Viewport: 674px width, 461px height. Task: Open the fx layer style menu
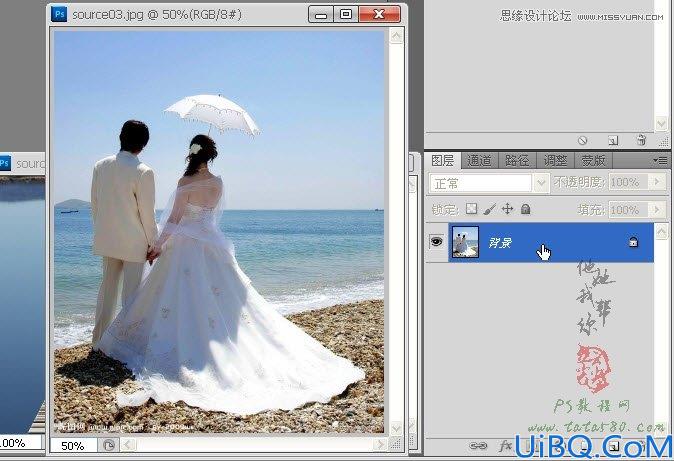506,446
